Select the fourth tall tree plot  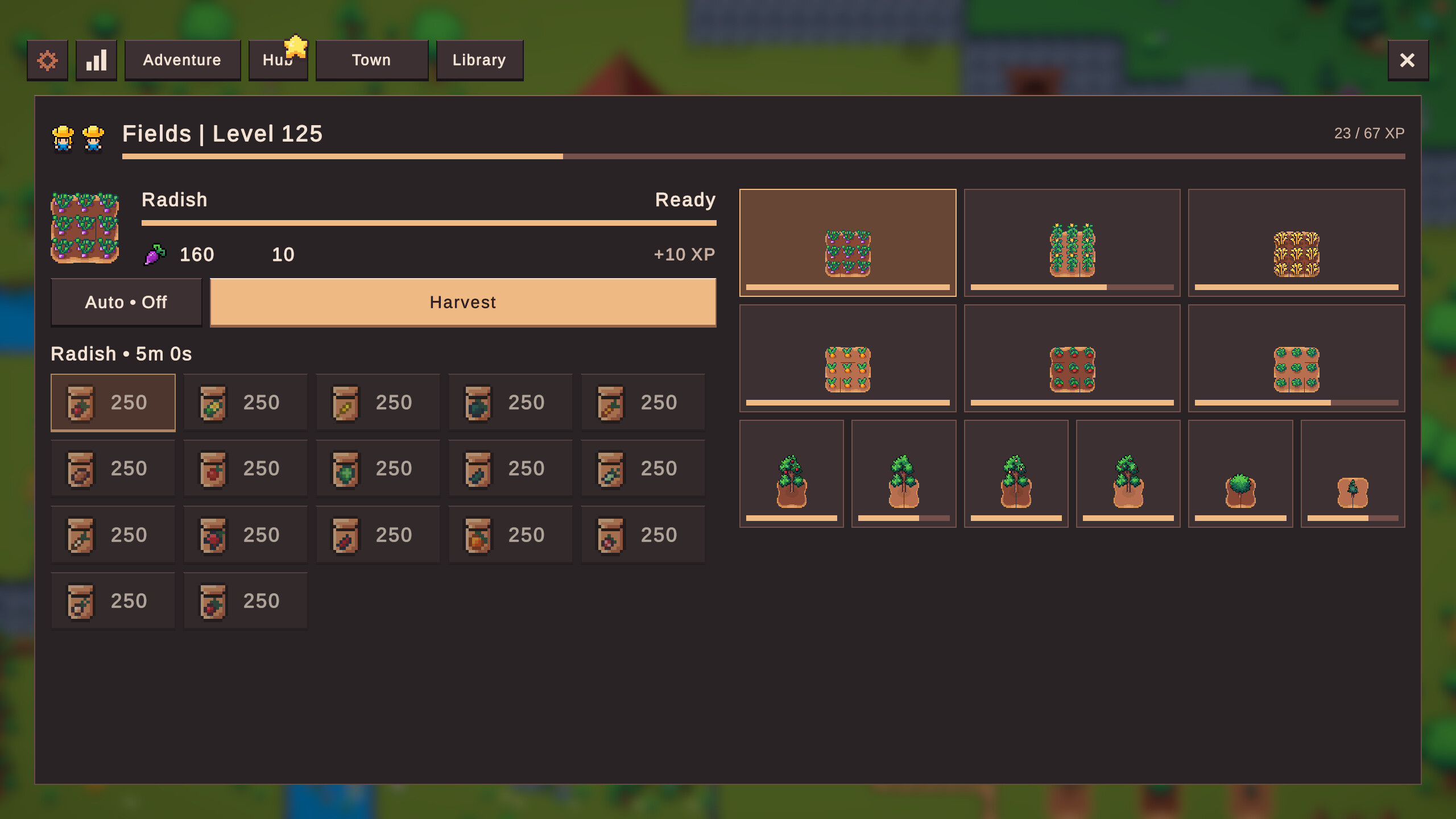[1128, 474]
